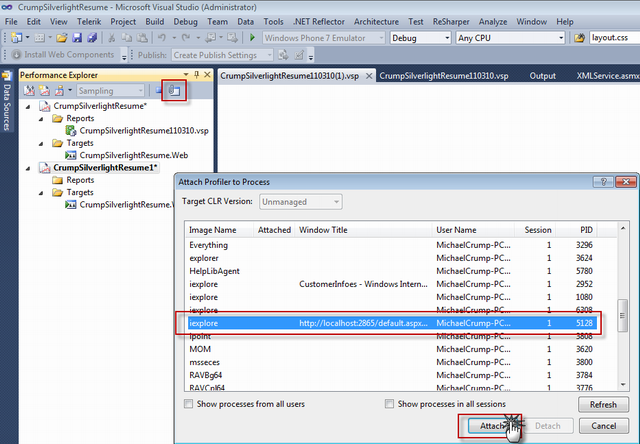This screenshot has width=640, height=444.
Task: Click the Attach/Detach profiler paperclip icon
Action: pos(174,90)
